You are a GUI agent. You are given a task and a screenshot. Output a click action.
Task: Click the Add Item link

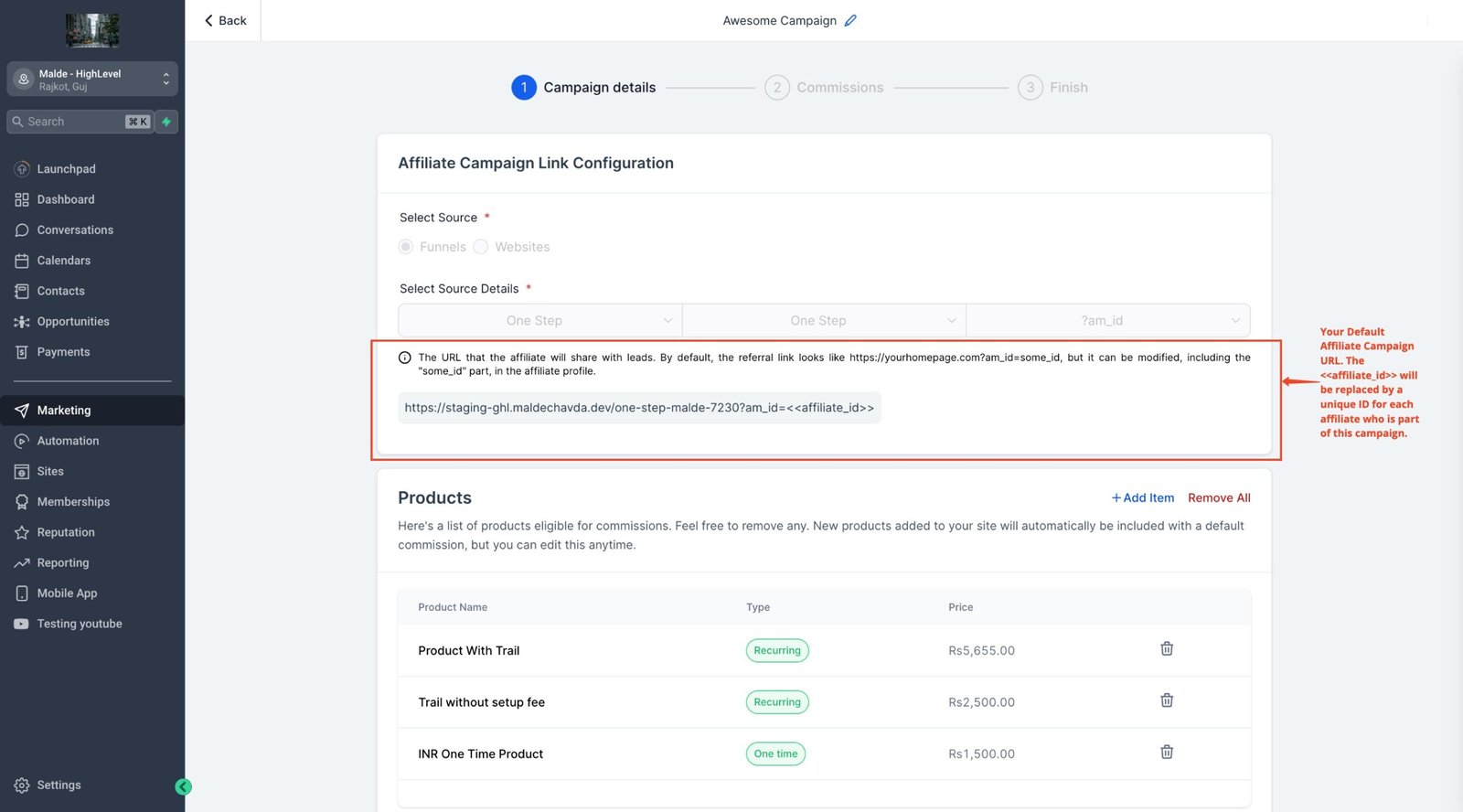click(1142, 498)
